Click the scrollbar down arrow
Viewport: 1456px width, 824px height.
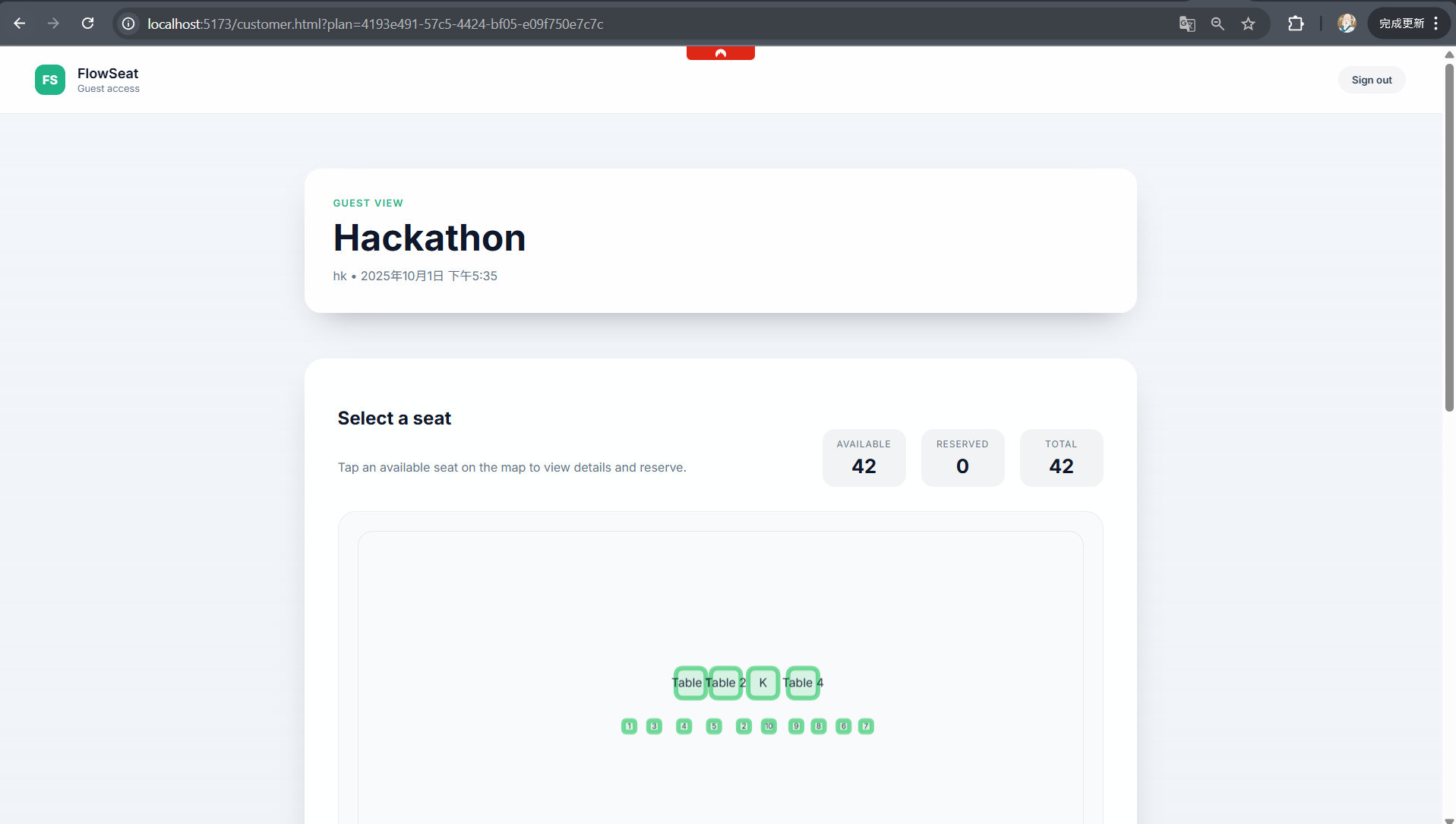click(1449, 819)
